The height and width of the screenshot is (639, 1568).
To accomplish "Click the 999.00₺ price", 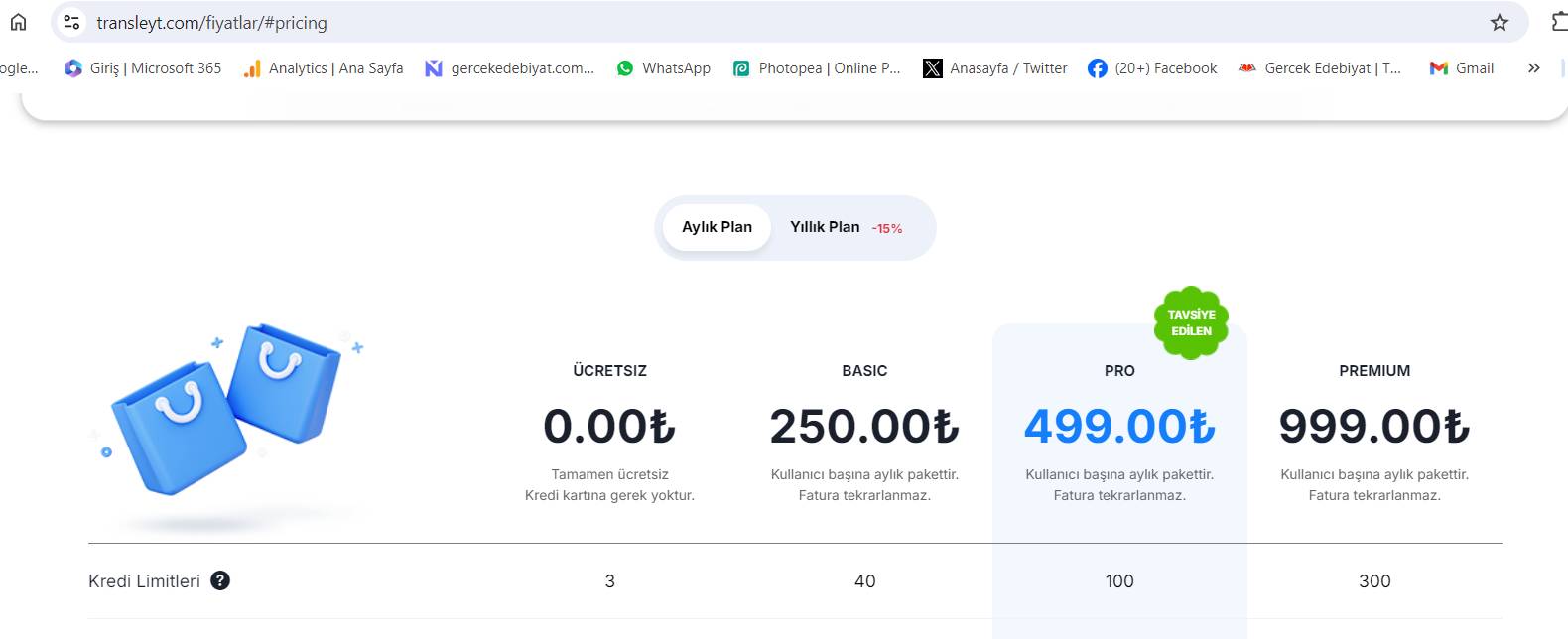I will tap(1374, 427).
